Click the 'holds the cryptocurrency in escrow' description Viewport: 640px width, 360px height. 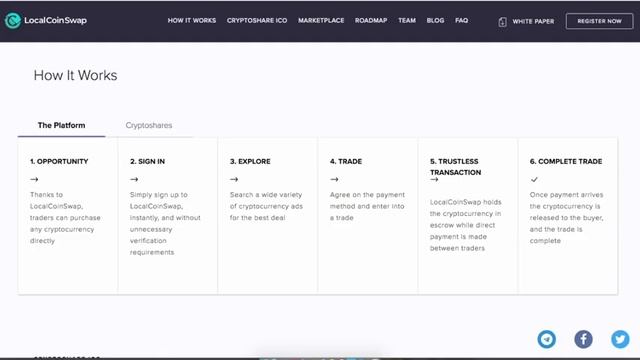(466, 225)
